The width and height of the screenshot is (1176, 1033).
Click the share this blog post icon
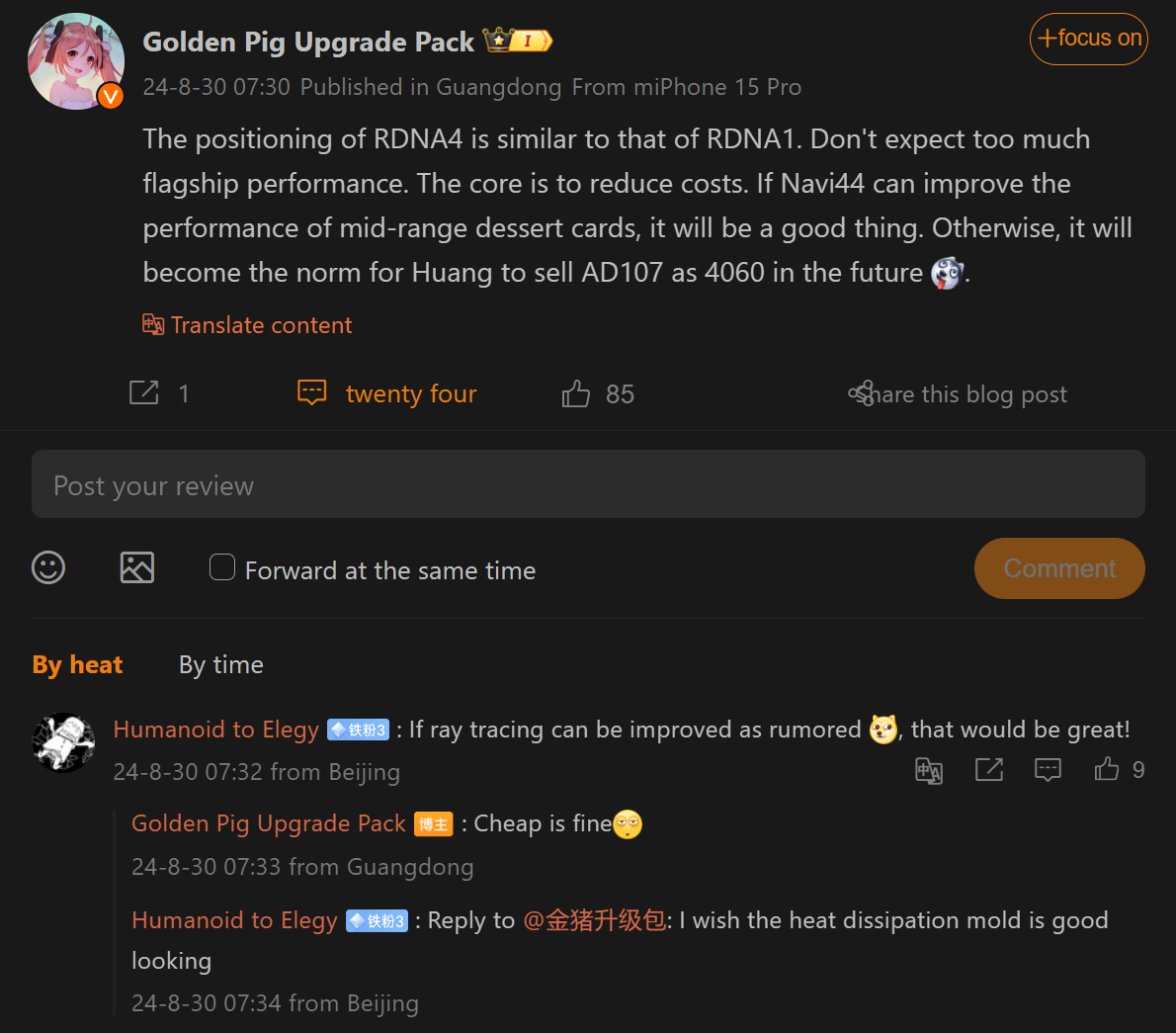coord(861,393)
